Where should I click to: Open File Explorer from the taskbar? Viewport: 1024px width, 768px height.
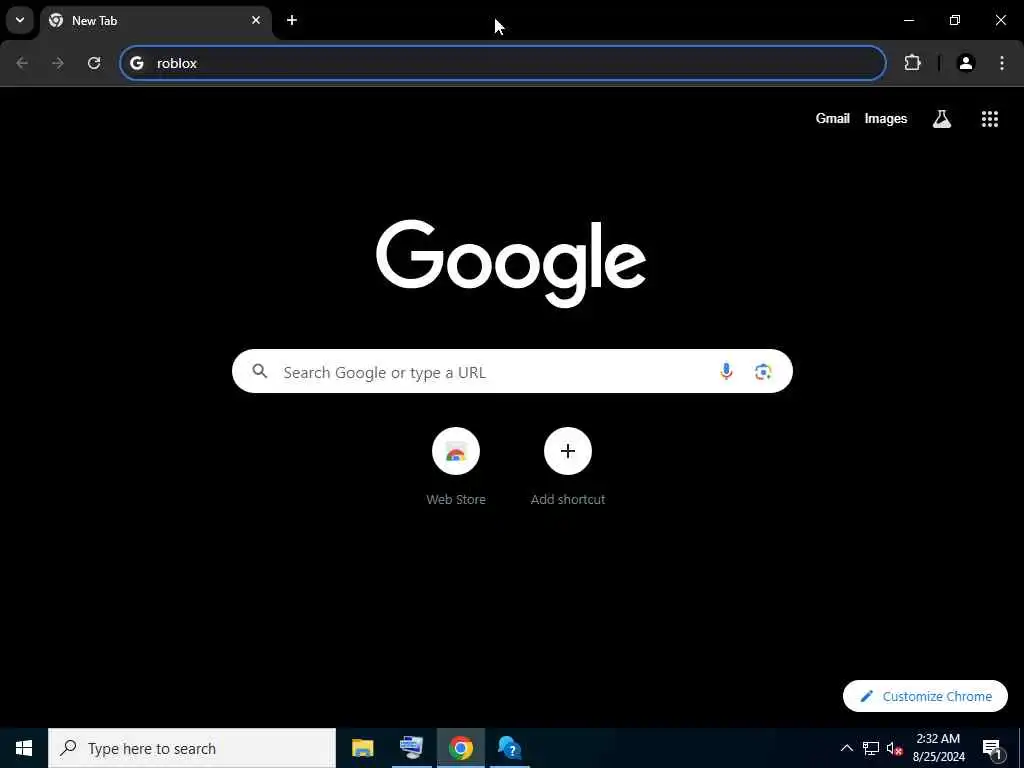tap(362, 748)
